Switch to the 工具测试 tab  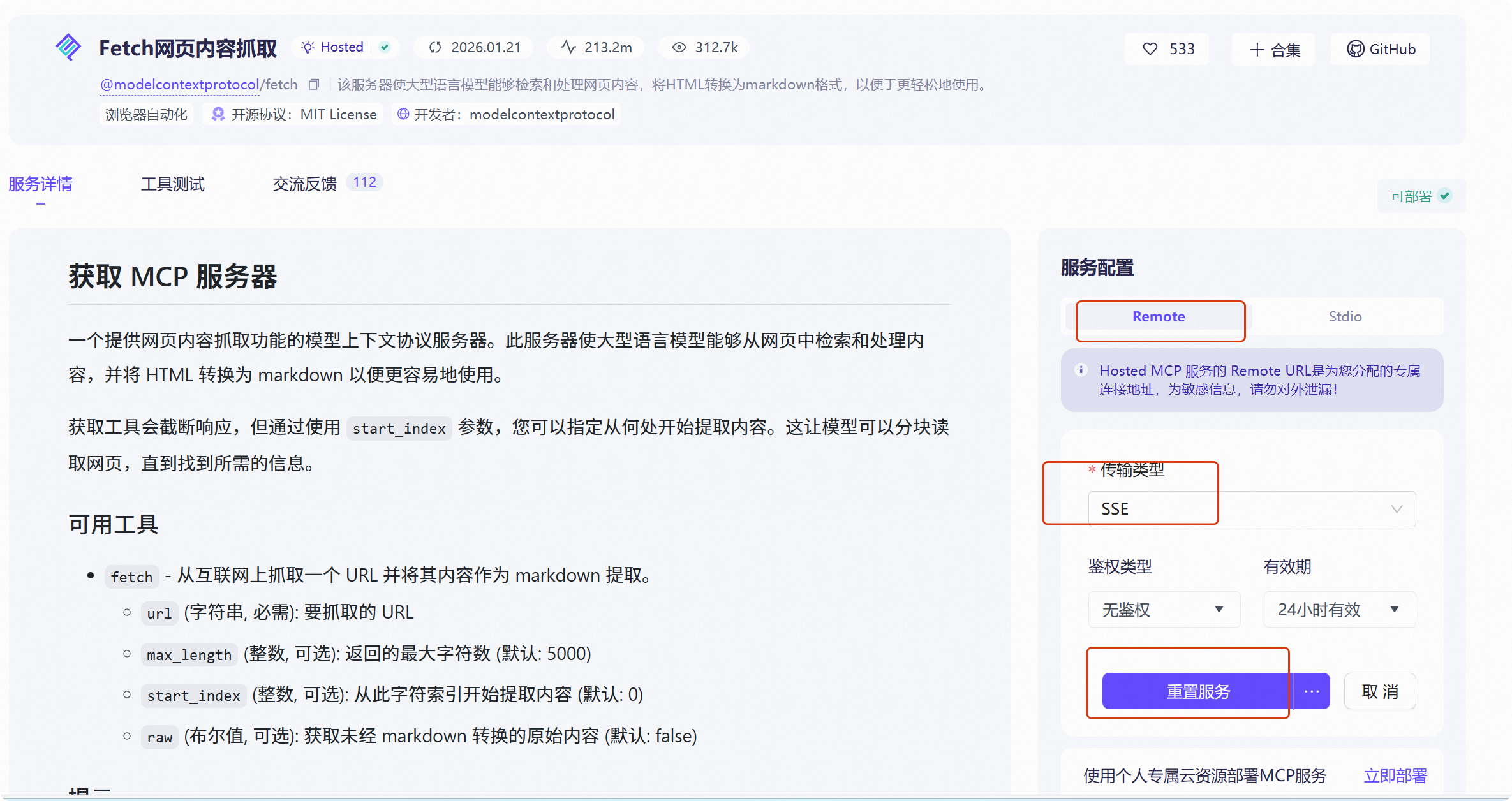click(x=172, y=184)
